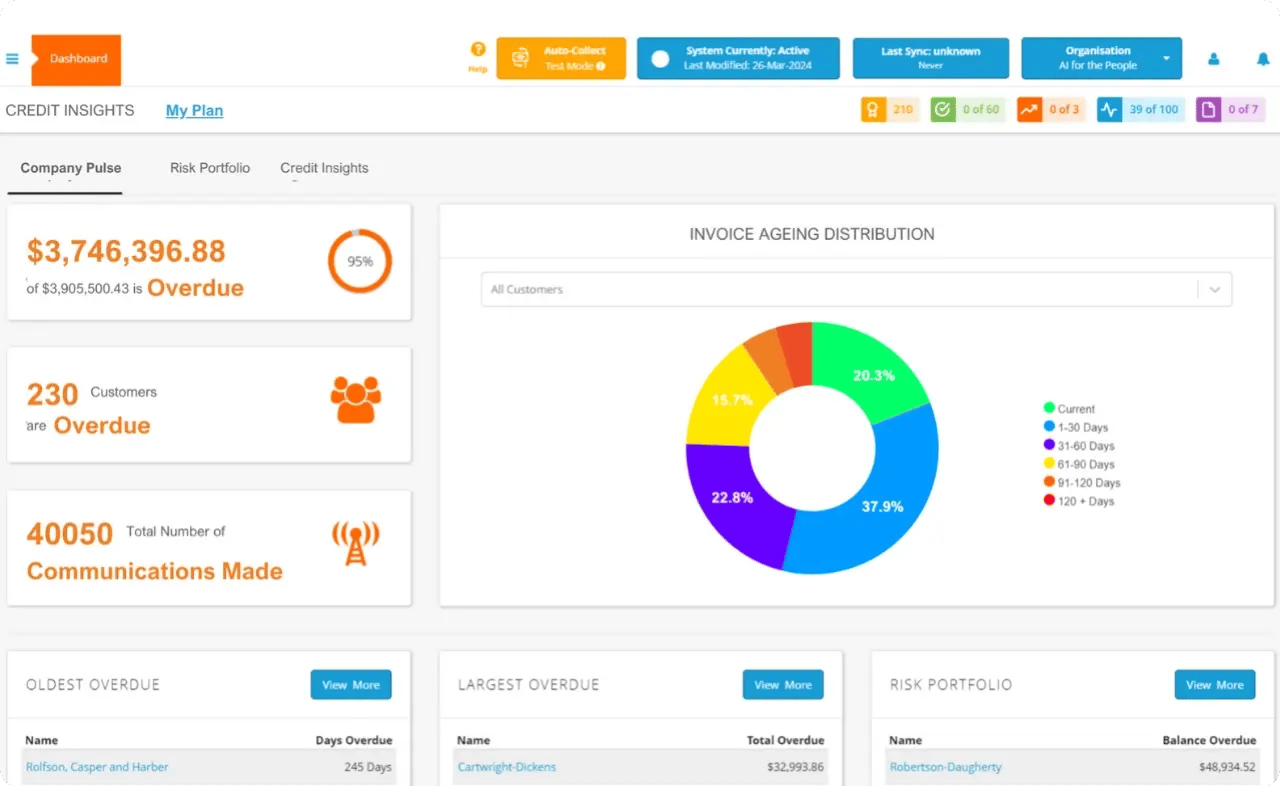Click the Last Sync unknown button

coord(931,58)
